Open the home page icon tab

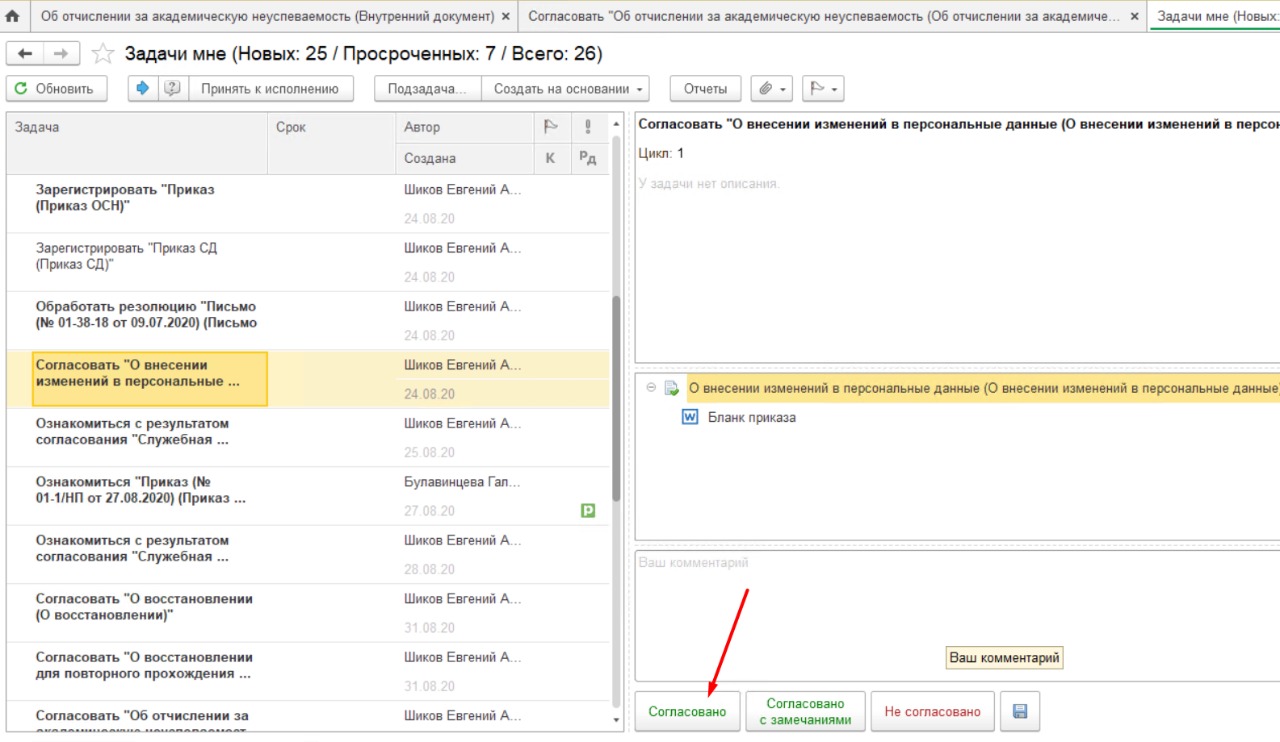13,17
